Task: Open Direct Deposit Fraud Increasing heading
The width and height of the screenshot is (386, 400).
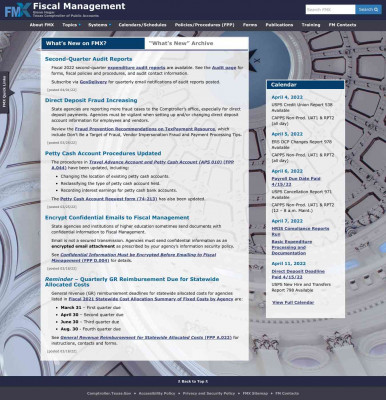Action: [91, 100]
